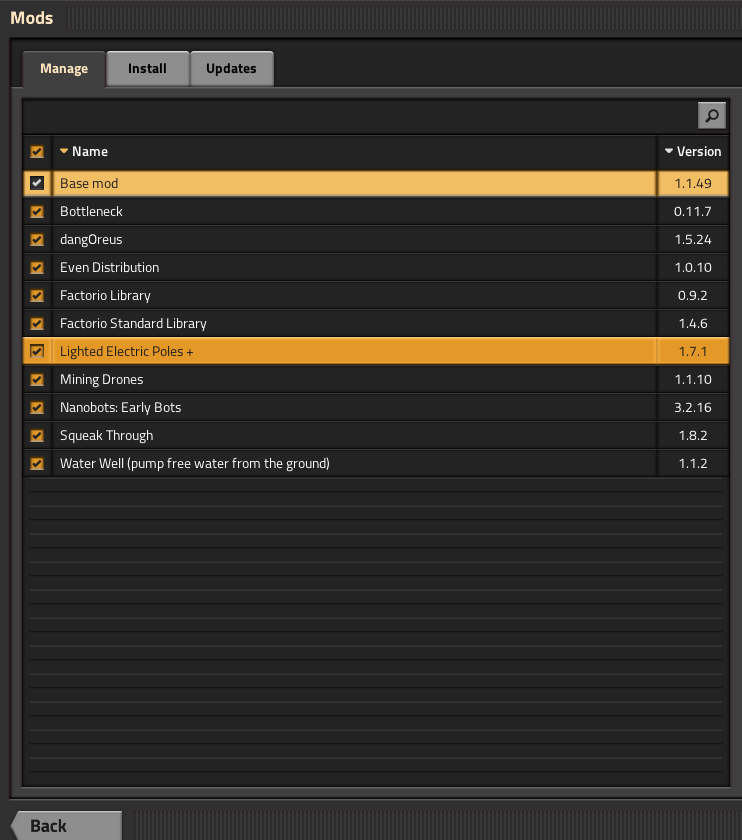Select the Factorio Library mod name
742x840 pixels.
(105, 296)
